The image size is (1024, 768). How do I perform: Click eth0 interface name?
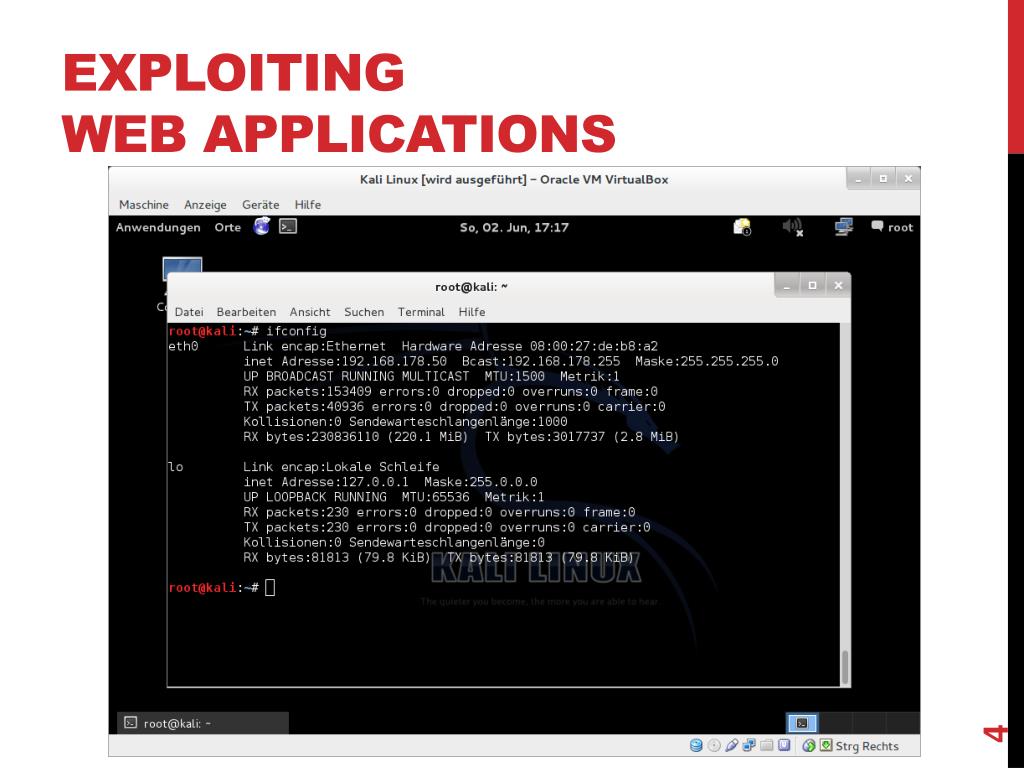click(x=183, y=346)
